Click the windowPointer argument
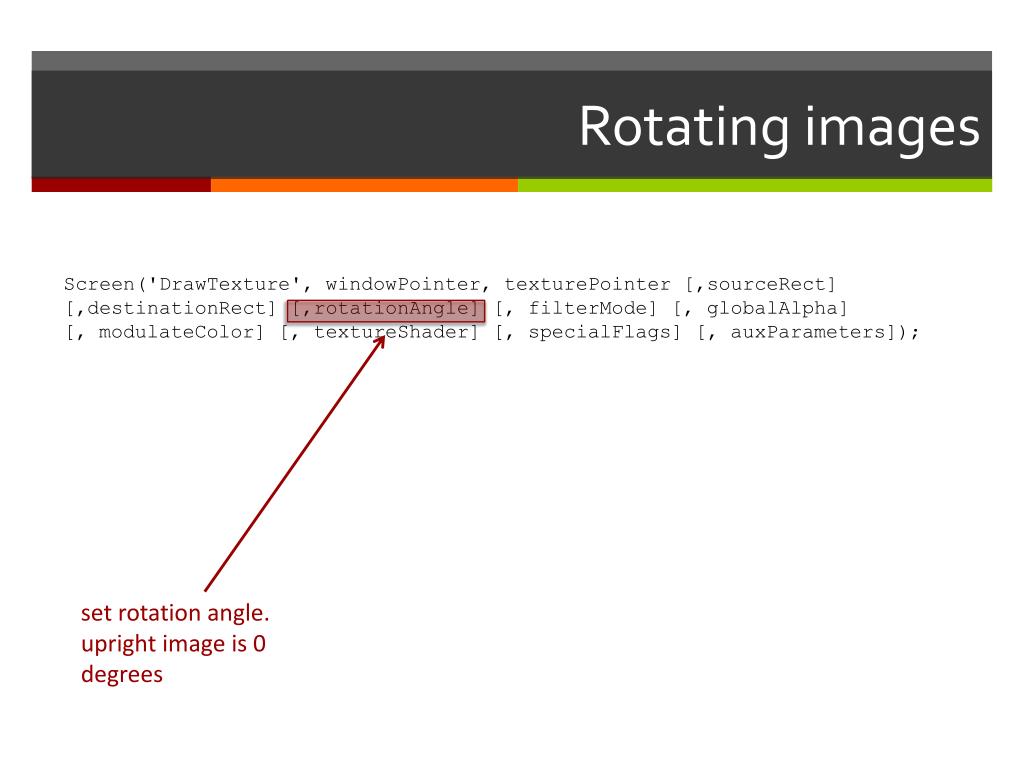This screenshot has height=768, width=1024. [x=404, y=285]
